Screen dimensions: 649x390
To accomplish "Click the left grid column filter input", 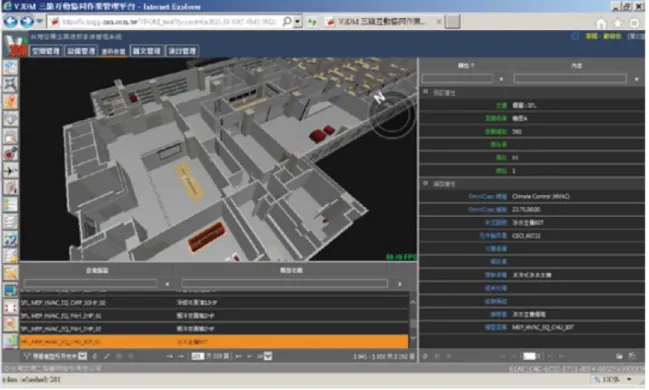I will (x=90, y=284).
